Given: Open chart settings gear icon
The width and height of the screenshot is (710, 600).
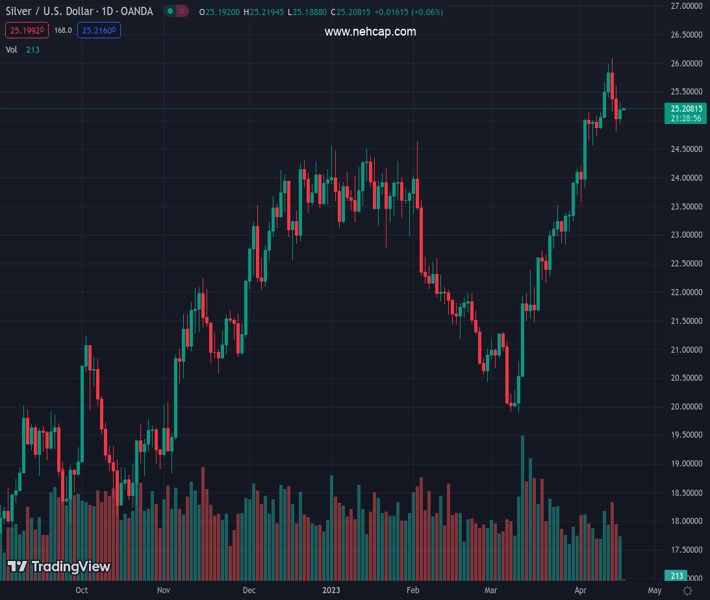Looking at the screenshot, I should (x=687, y=591).
